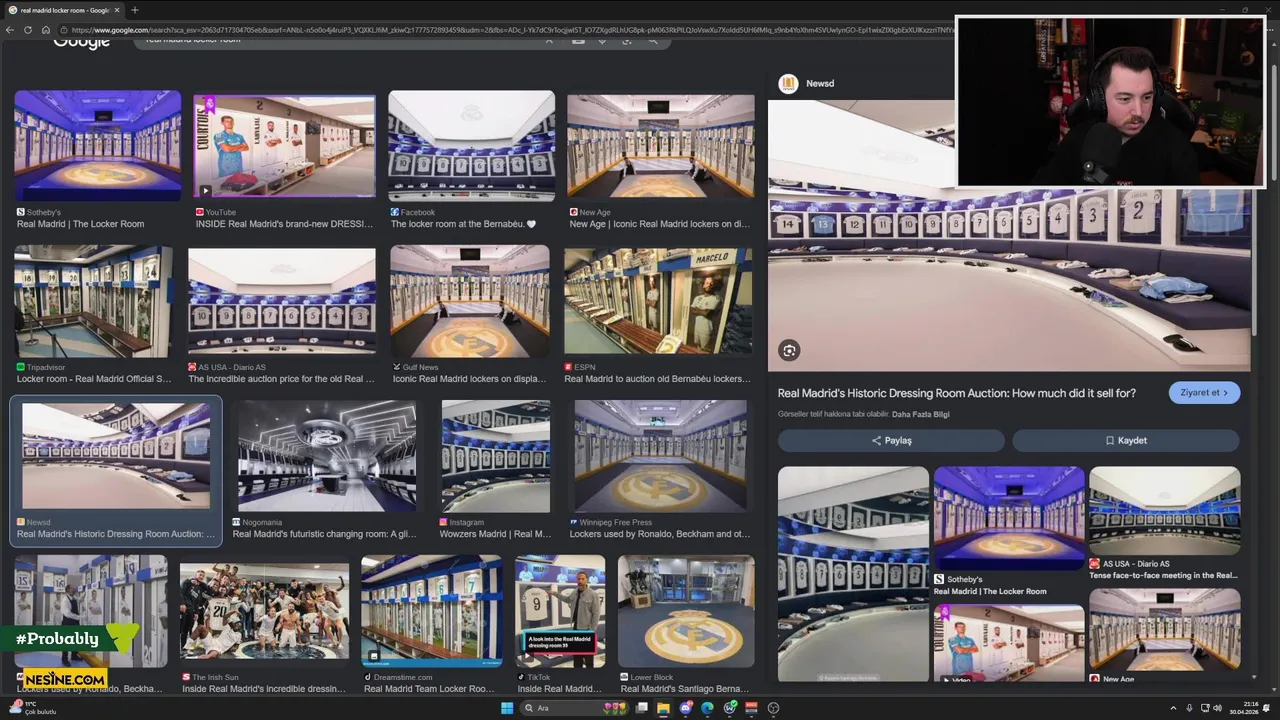
Task: Open the YouTube 'INSIDE Real Madrid's brand-new' thumbnail
Action: [285, 146]
